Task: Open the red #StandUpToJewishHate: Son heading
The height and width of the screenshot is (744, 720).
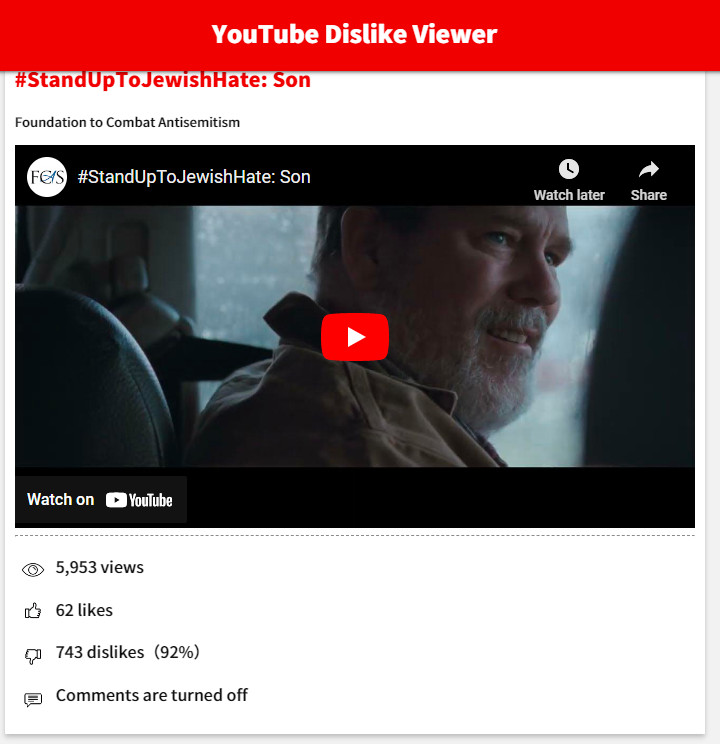Action: coord(163,80)
